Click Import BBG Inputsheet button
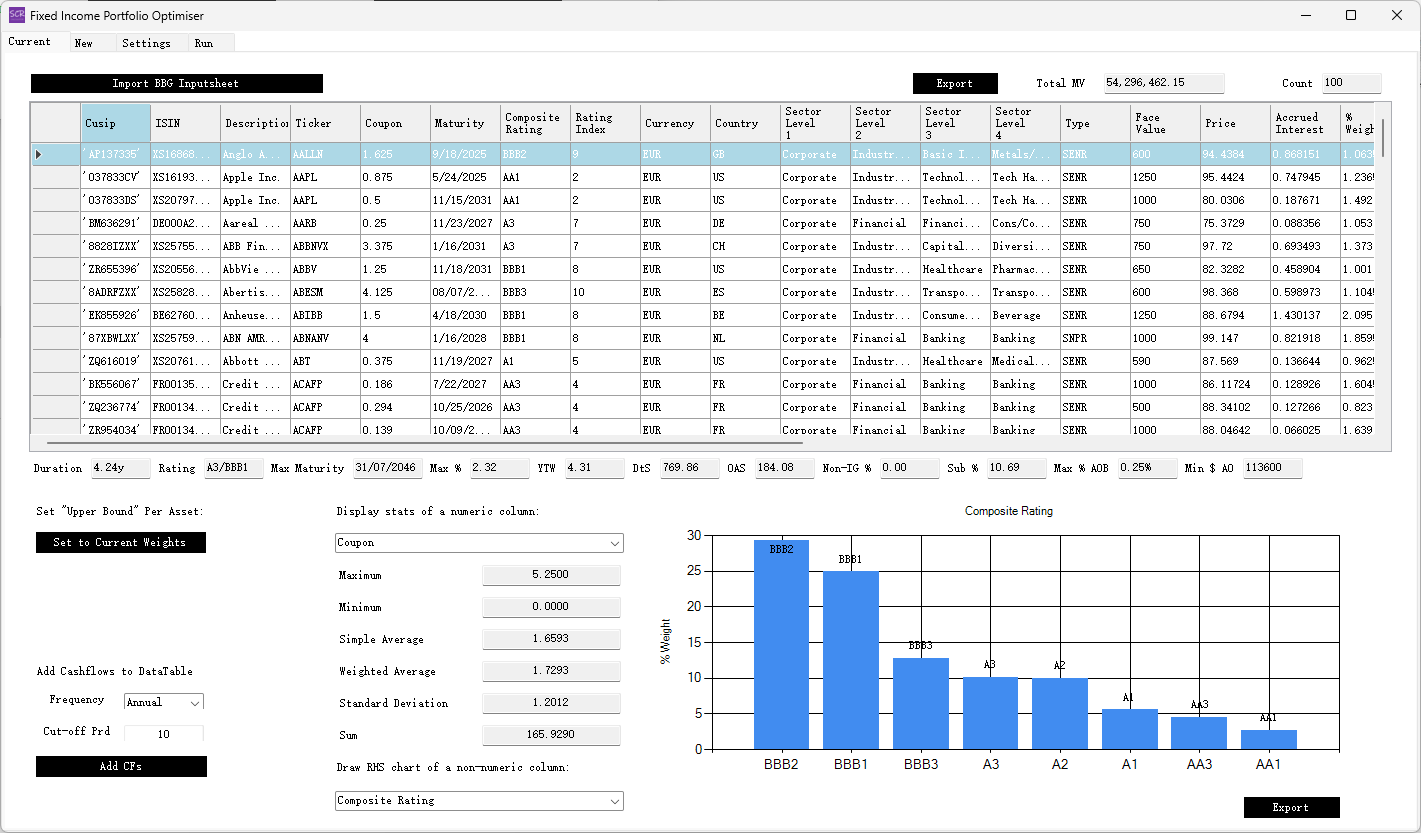1421x833 pixels. [176, 84]
